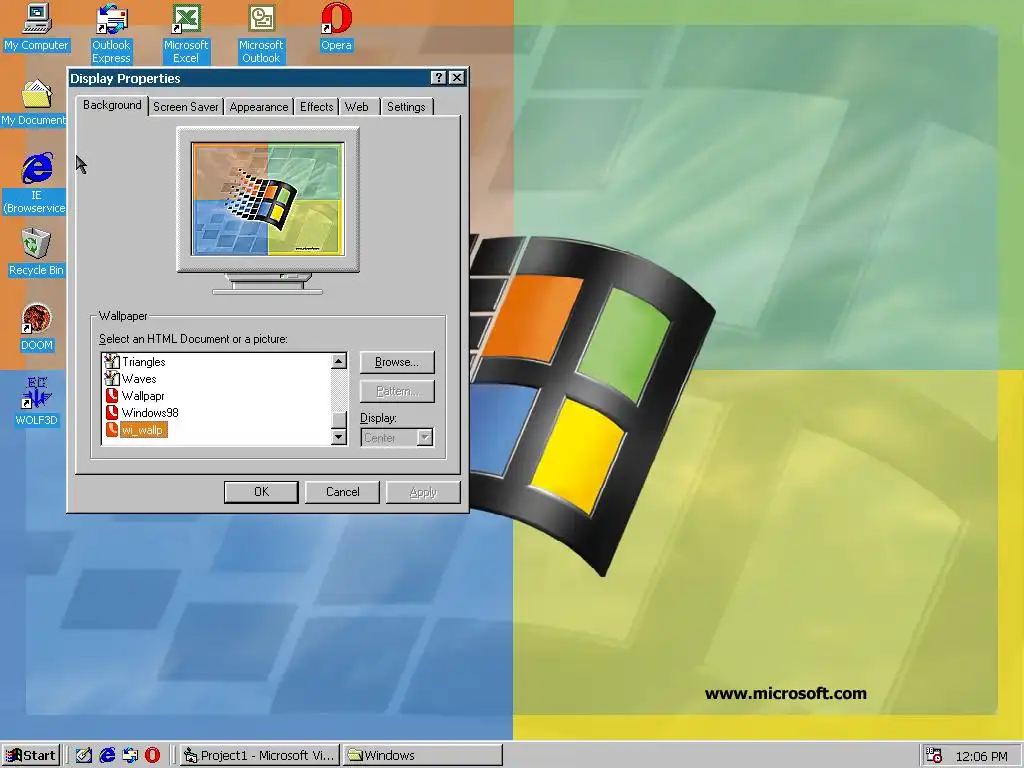Click the wallpaper list scrollbar thumb
The height and width of the screenshot is (768, 1024).
[x=339, y=419]
